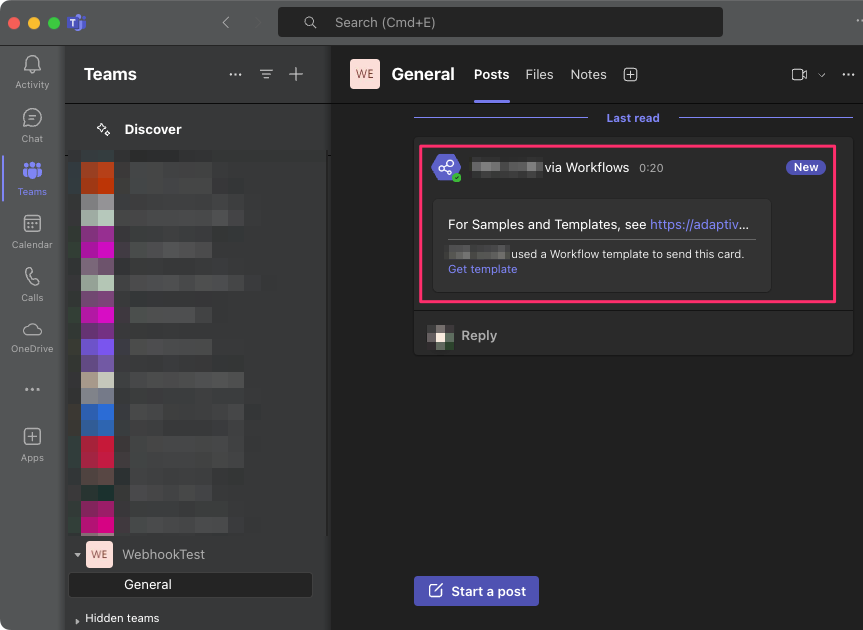Click the 0:20 message timestamp
Screen dimensions: 863x630
coord(651,168)
